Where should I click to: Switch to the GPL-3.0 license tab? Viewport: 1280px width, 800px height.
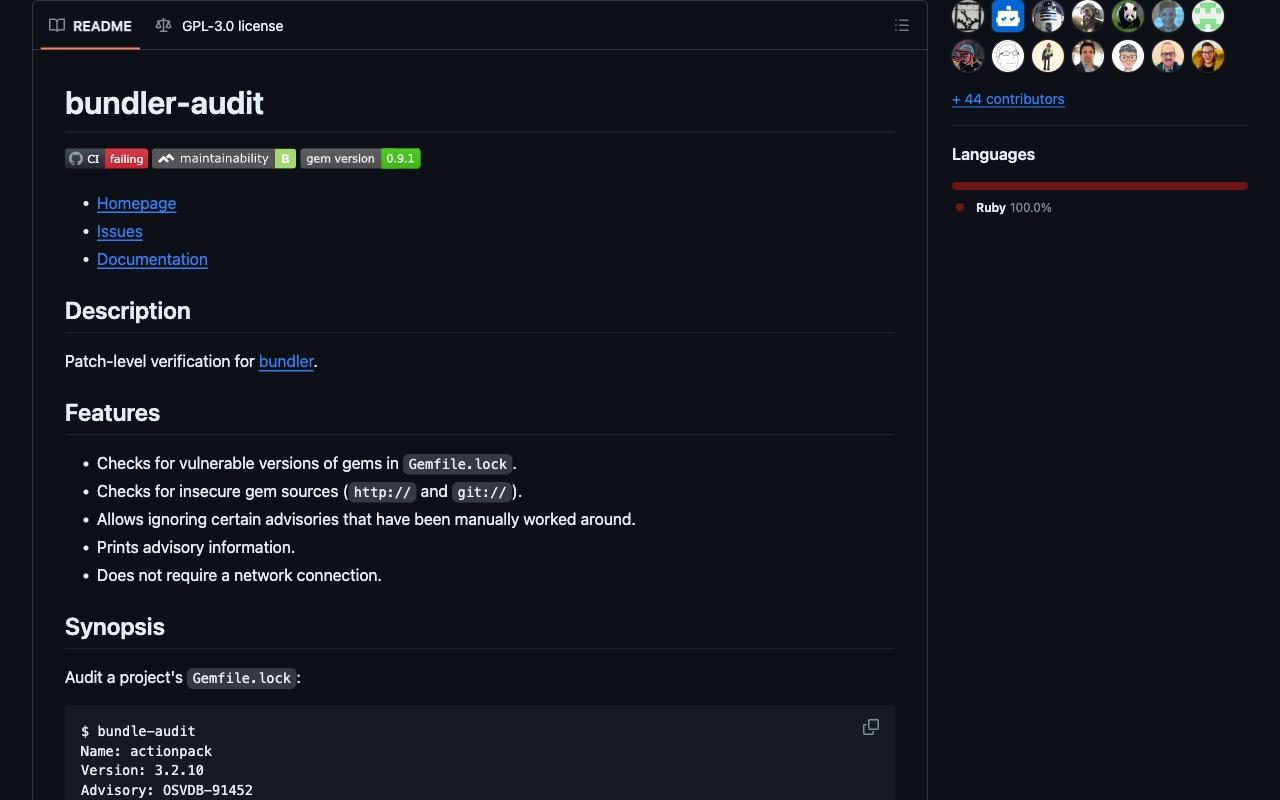pos(219,26)
